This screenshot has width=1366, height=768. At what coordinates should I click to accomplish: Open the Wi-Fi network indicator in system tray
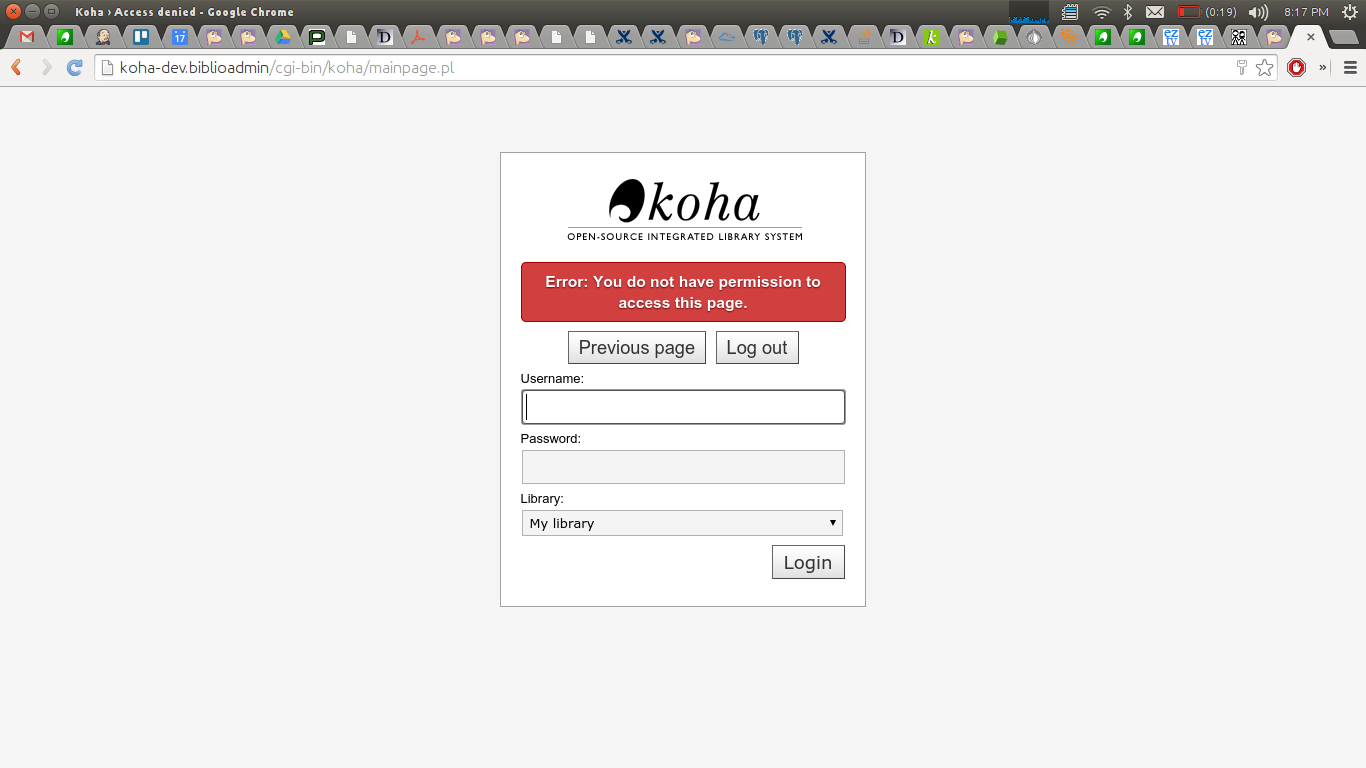coord(1102,12)
